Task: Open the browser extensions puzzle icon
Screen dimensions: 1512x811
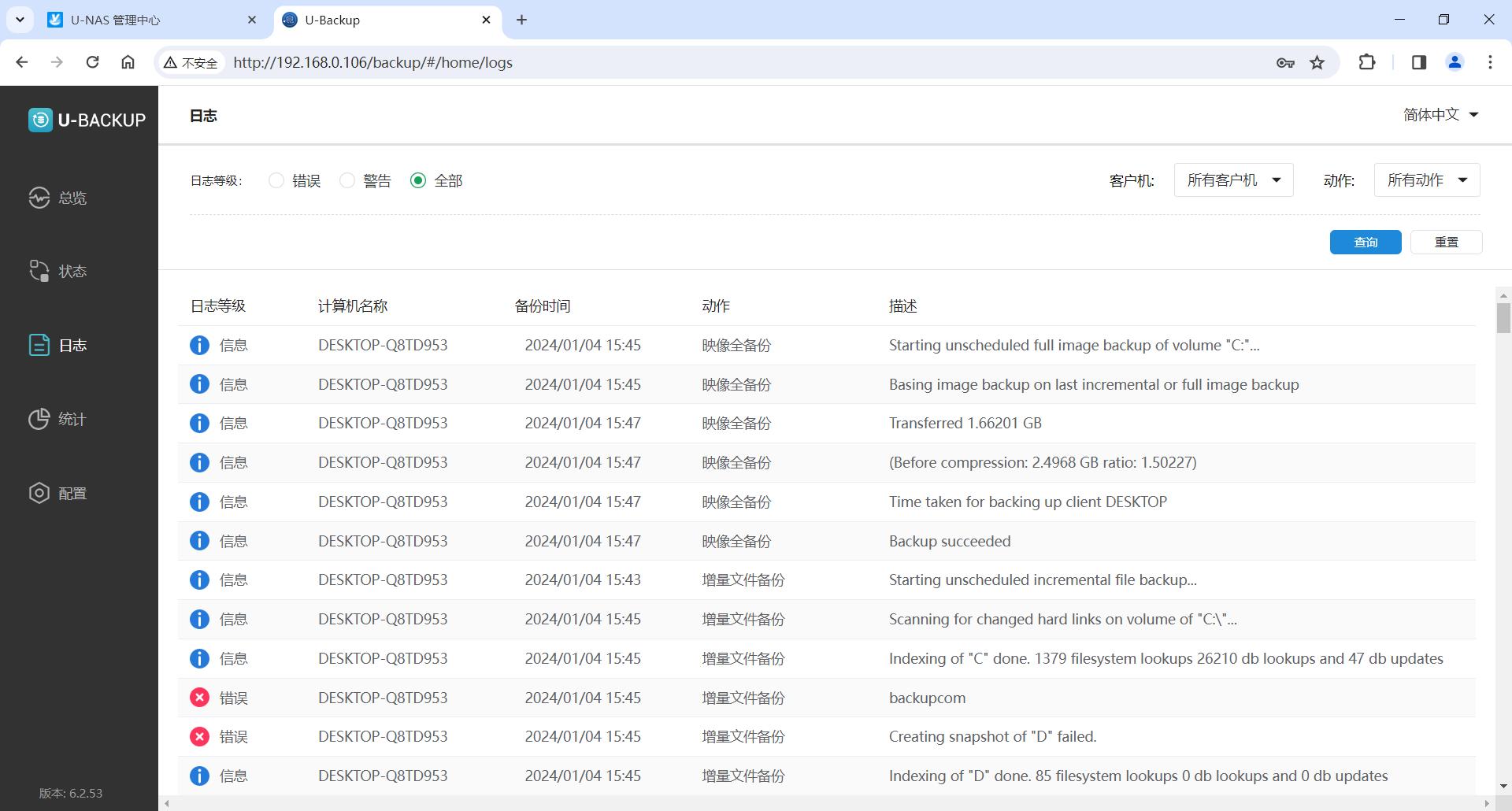Action: pyautogui.click(x=1367, y=62)
